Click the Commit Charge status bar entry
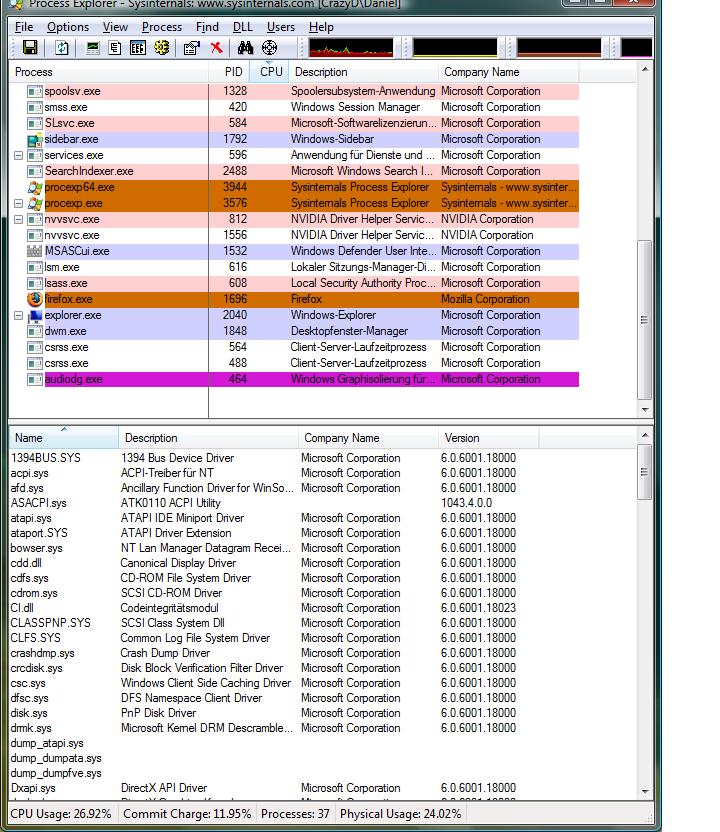The image size is (720, 832). coord(187,814)
